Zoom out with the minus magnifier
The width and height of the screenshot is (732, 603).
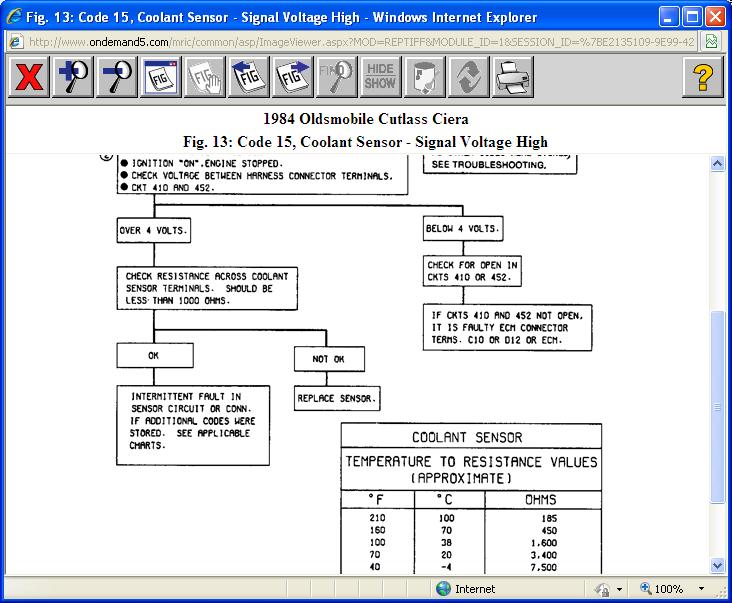pos(117,77)
